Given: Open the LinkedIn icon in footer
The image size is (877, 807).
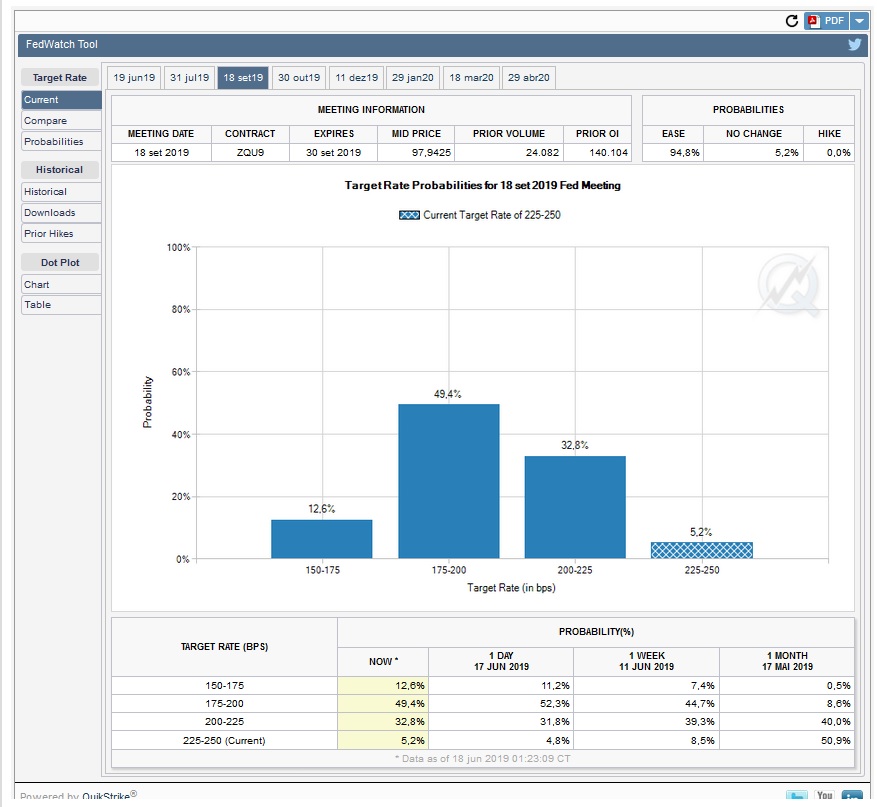Looking at the screenshot, I should [852, 797].
